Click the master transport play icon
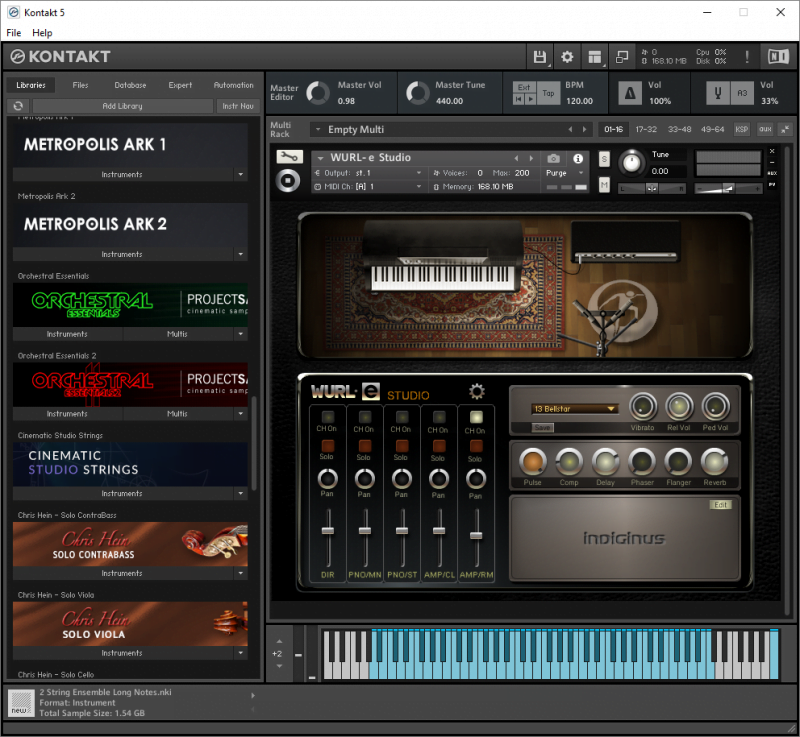Image resolution: width=800 pixels, height=737 pixels. [531, 99]
